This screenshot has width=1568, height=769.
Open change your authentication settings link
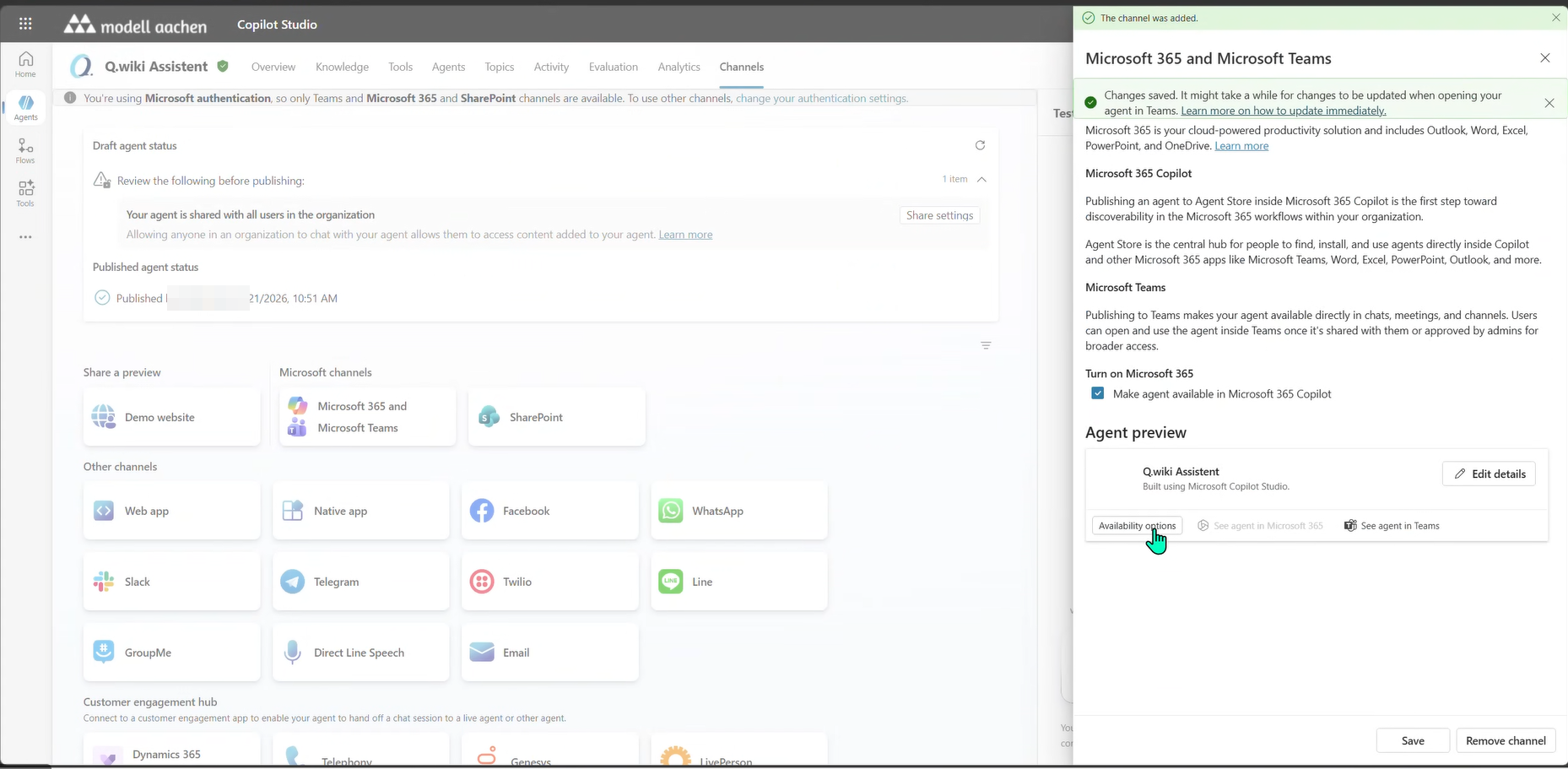(822, 98)
